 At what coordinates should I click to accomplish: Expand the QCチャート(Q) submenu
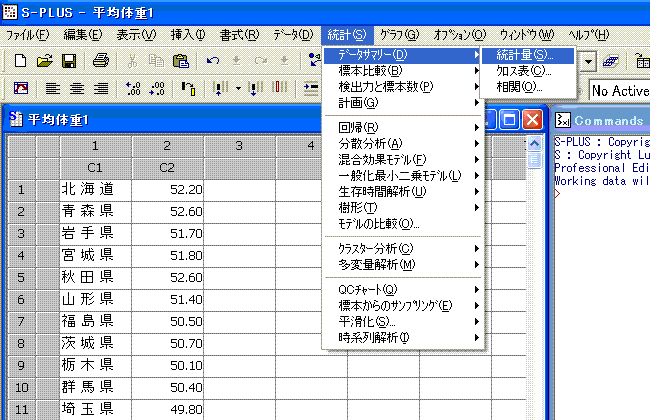pyautogui.click(x=403, y=289)
